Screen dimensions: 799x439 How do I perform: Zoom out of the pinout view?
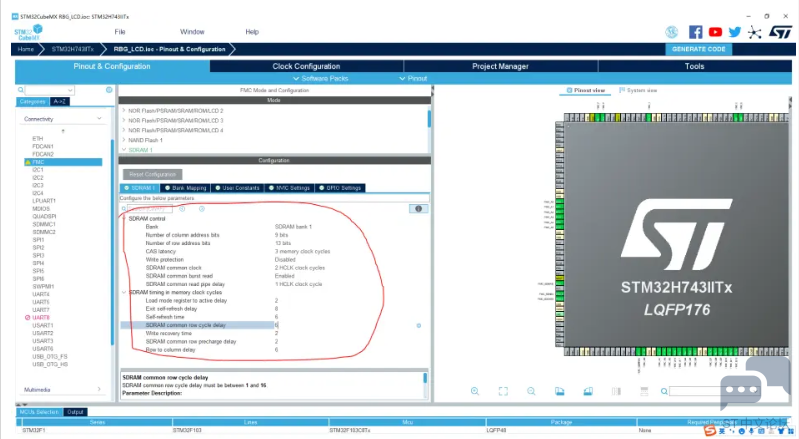(531, 391)
